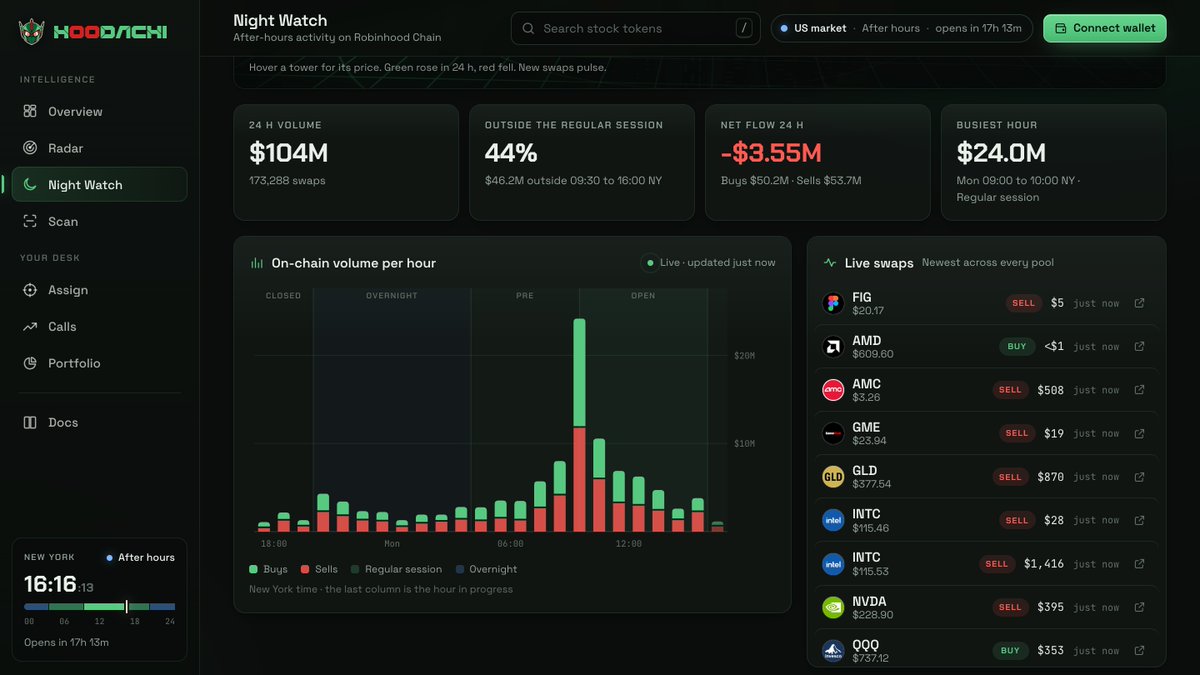This screenshot has width=1200, height=675.
Task: Click the Portfolio pie icon
Action: pyautogui.click(x=30, y=363)
